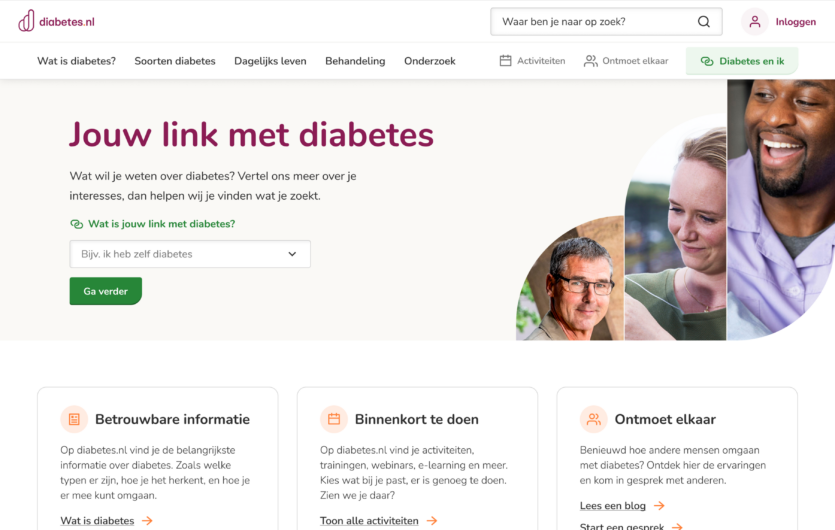
Task: Click the diabetes.nl logo
Action: (x=56, y=21)
